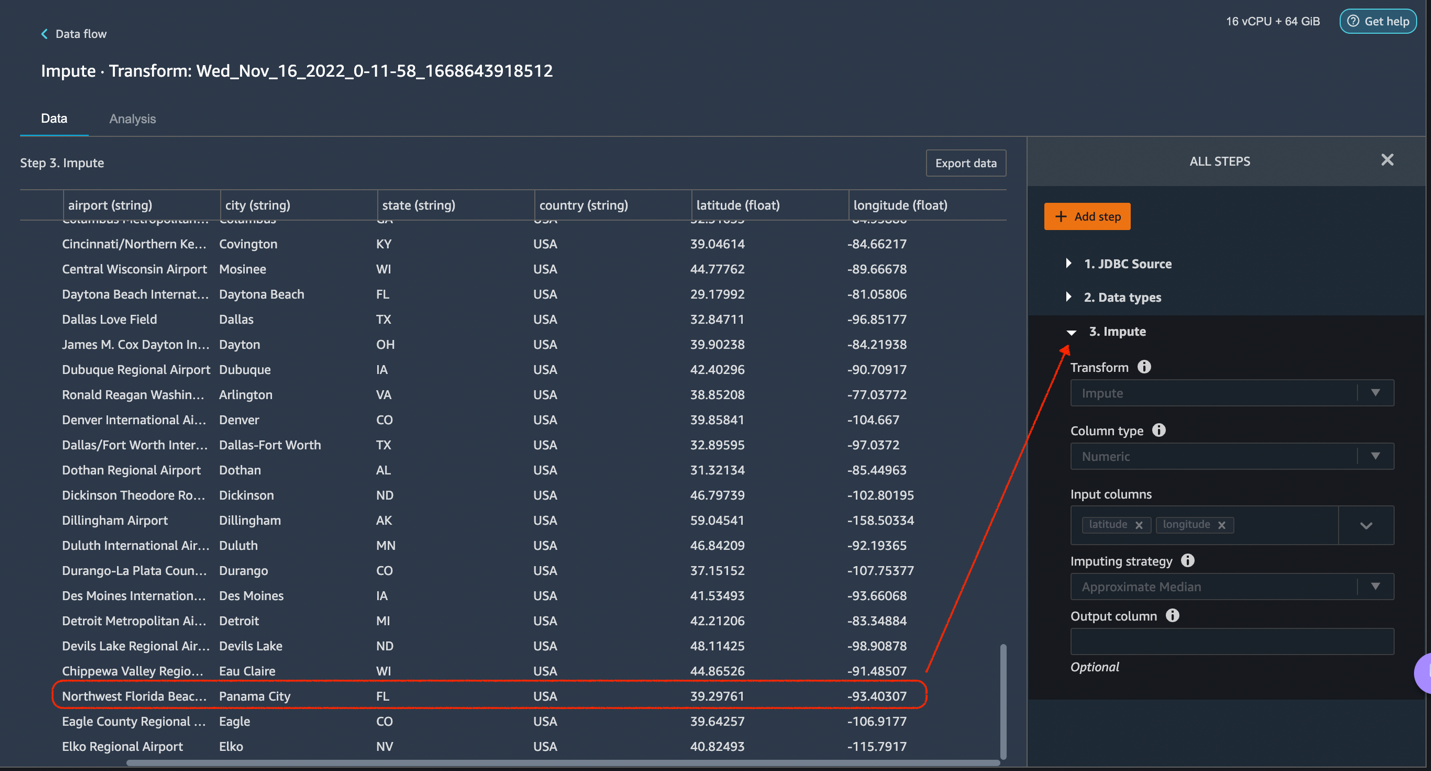Click the MN state cell in Duluth row

tap(386, 545)
